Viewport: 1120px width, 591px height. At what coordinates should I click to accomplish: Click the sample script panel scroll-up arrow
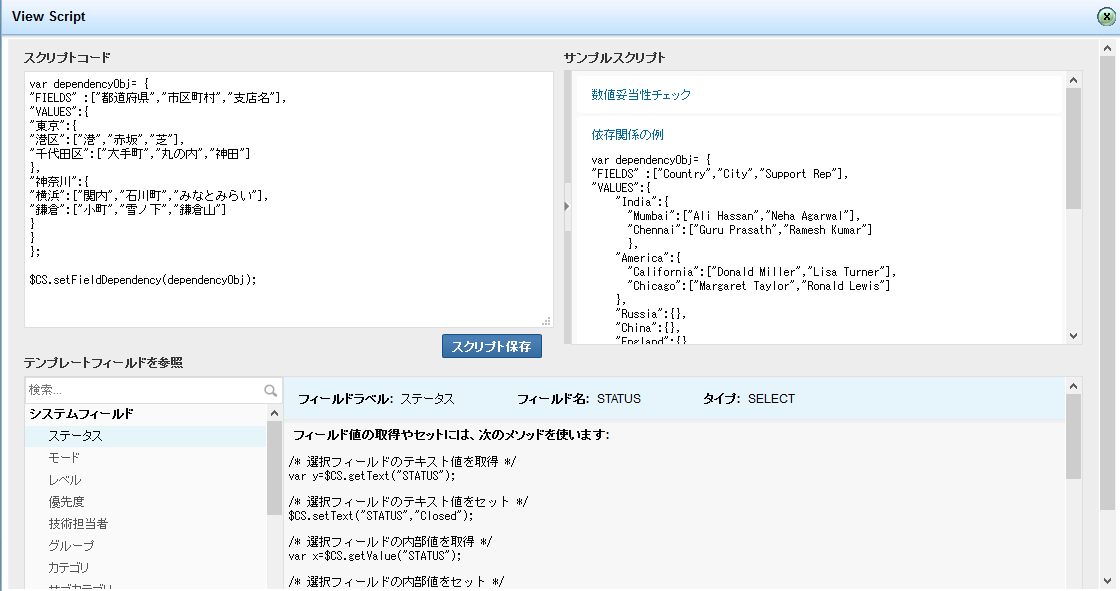(1074, 80)
